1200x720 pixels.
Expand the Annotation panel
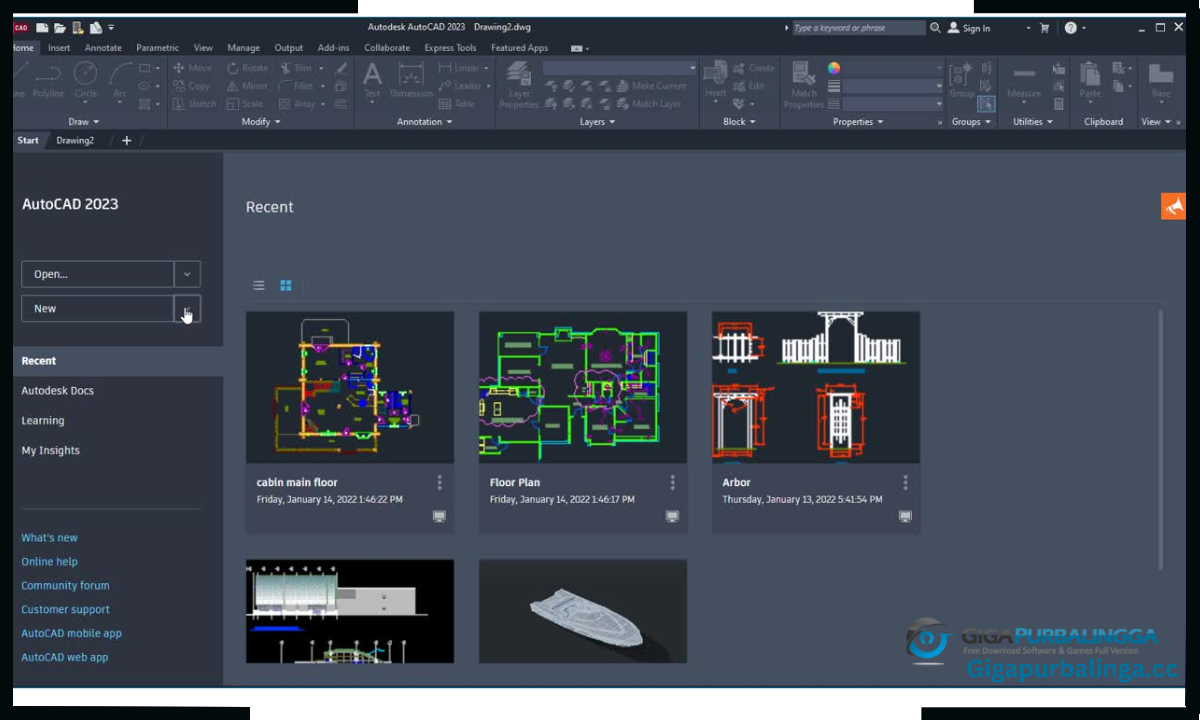[424, 122]
